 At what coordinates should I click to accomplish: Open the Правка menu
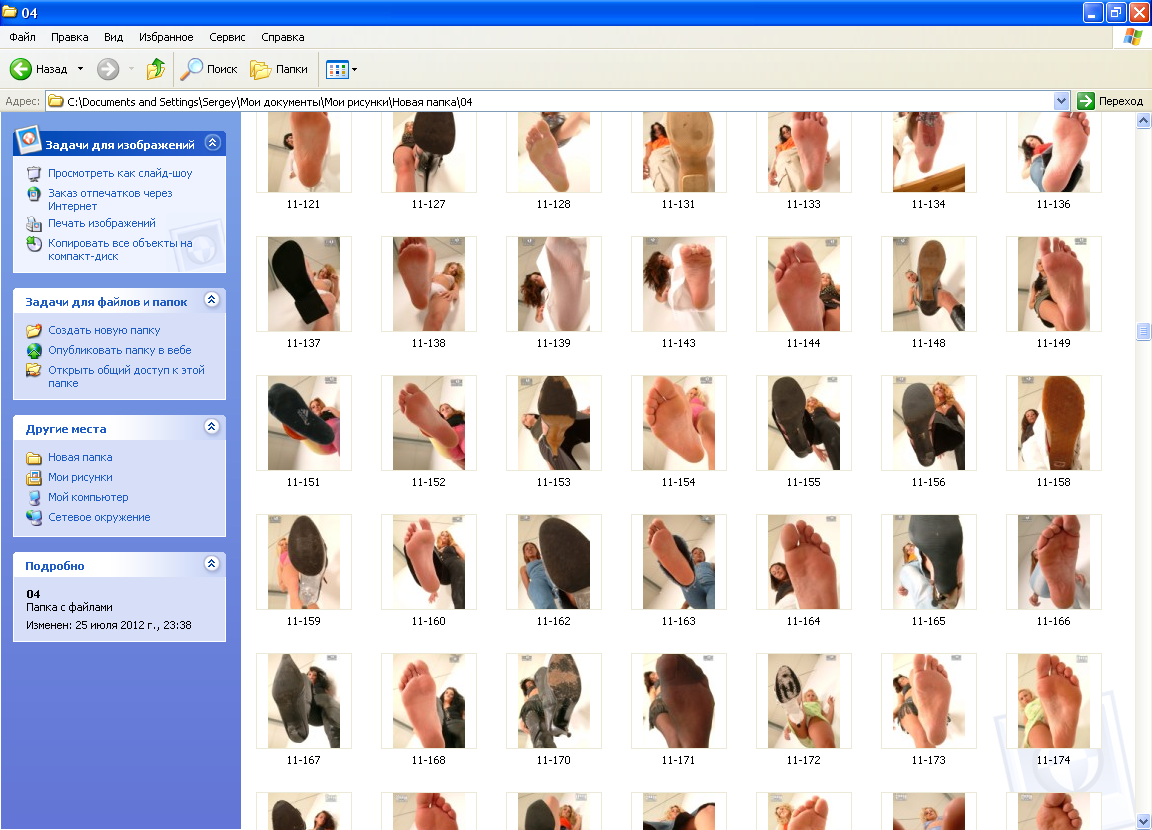[70, 37]
